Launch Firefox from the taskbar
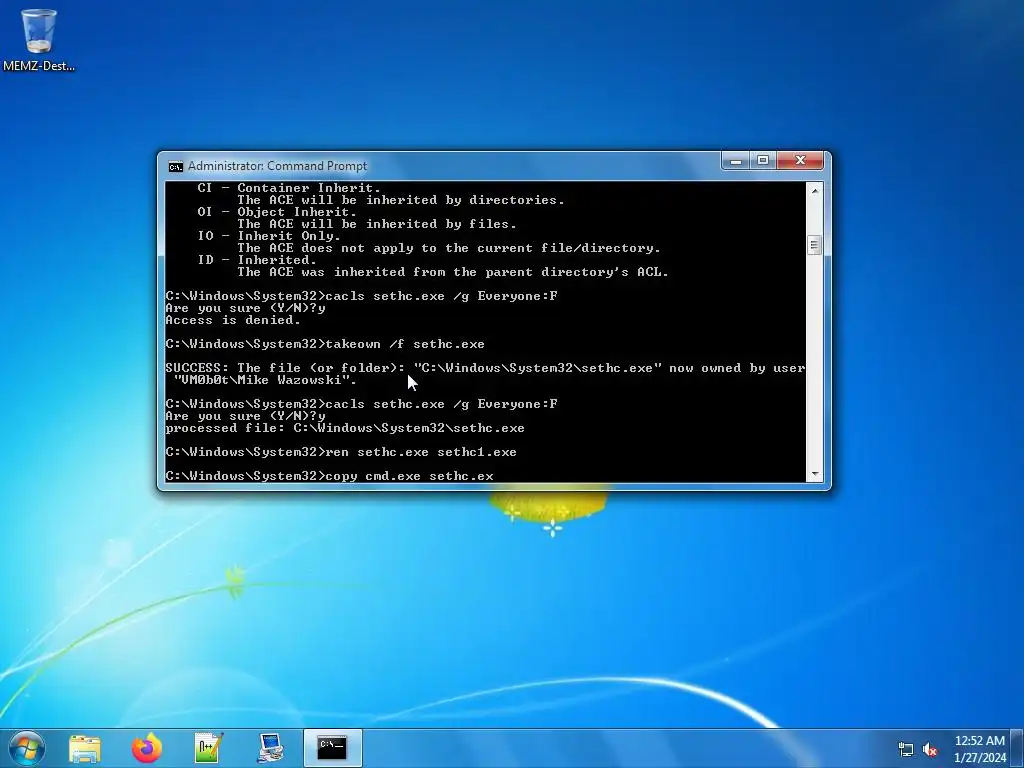This screenshot has height=768, width=1024. point(147,748)
